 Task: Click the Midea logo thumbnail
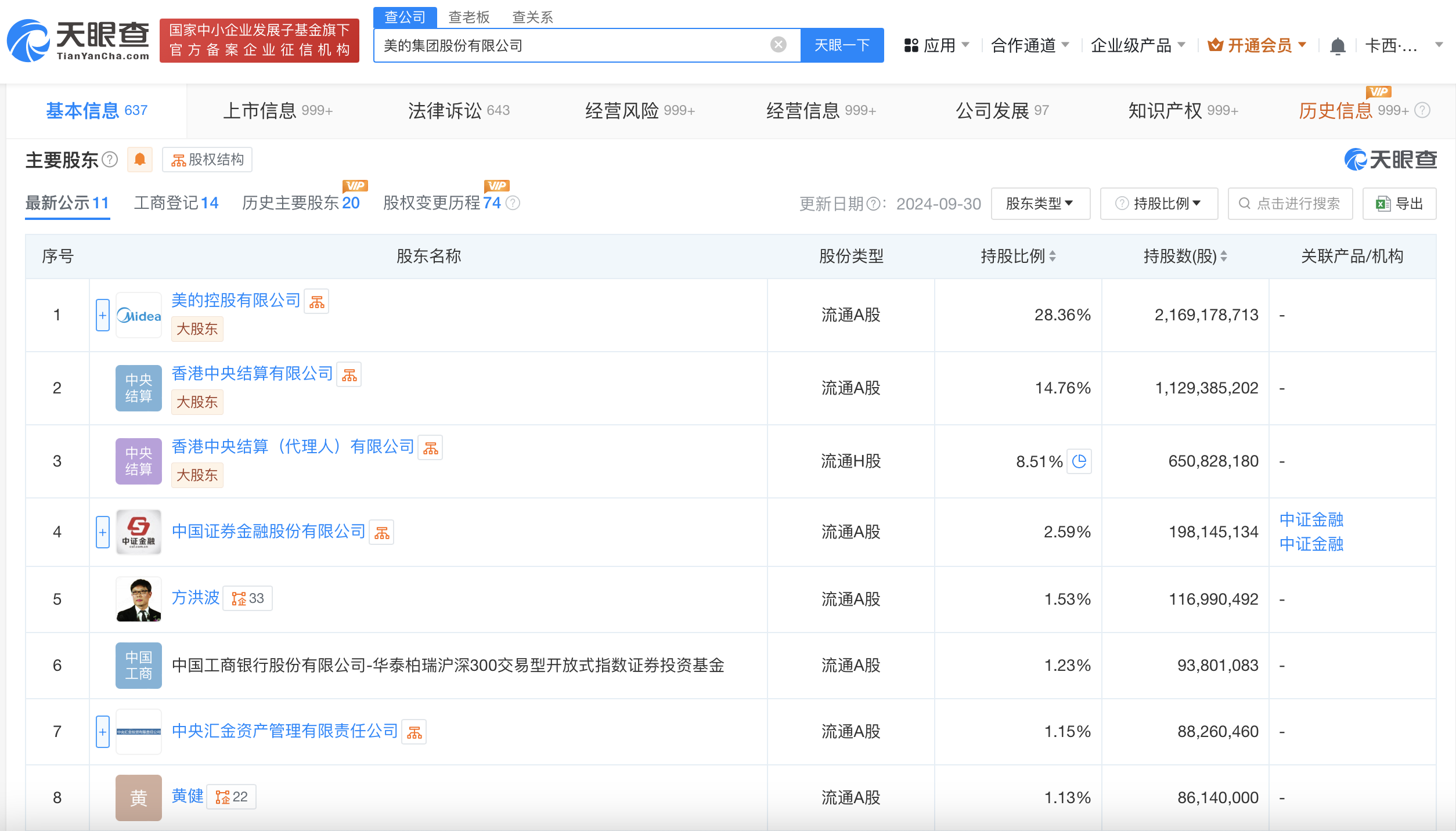coord(139,315)
